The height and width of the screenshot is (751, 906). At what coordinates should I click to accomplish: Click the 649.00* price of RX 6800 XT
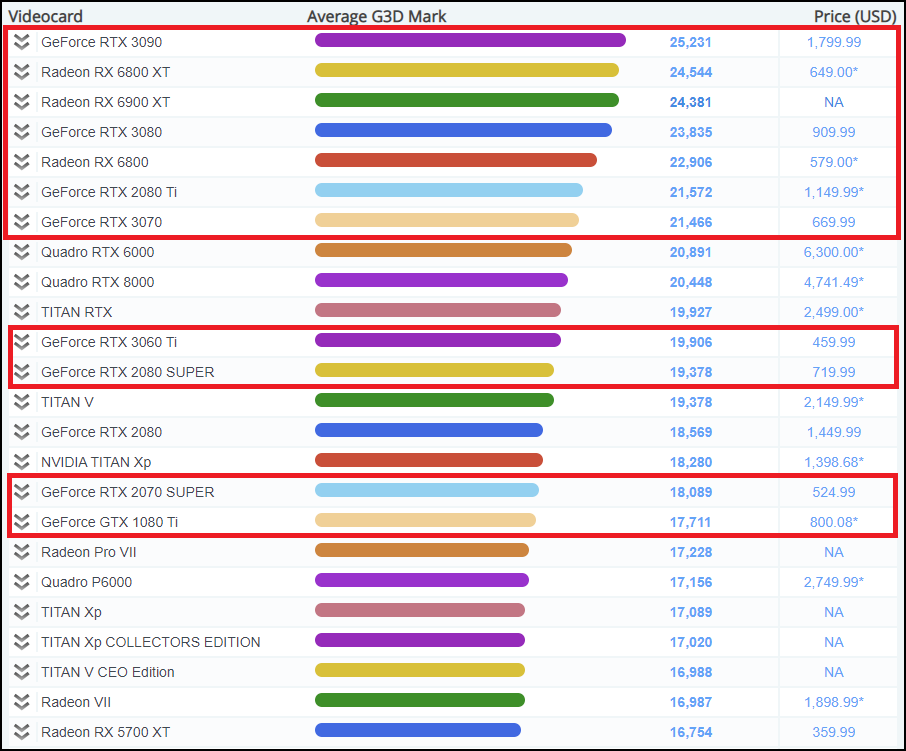pos(834,72)
